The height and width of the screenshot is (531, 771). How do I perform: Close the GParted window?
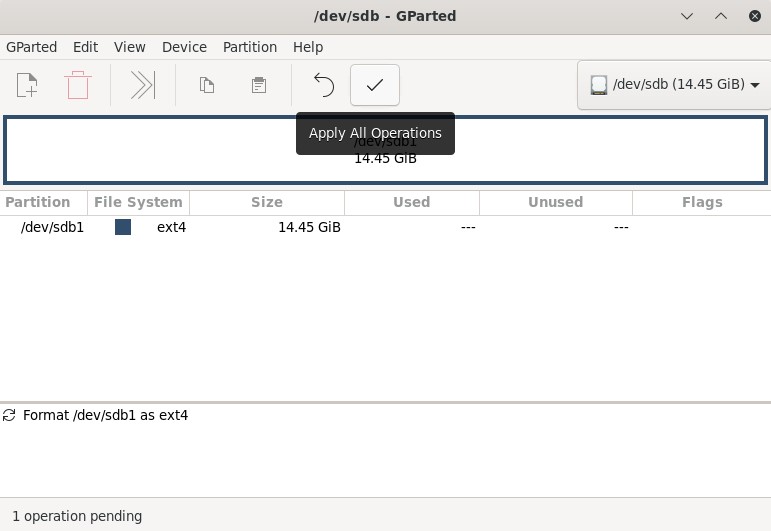coord(755,16)
